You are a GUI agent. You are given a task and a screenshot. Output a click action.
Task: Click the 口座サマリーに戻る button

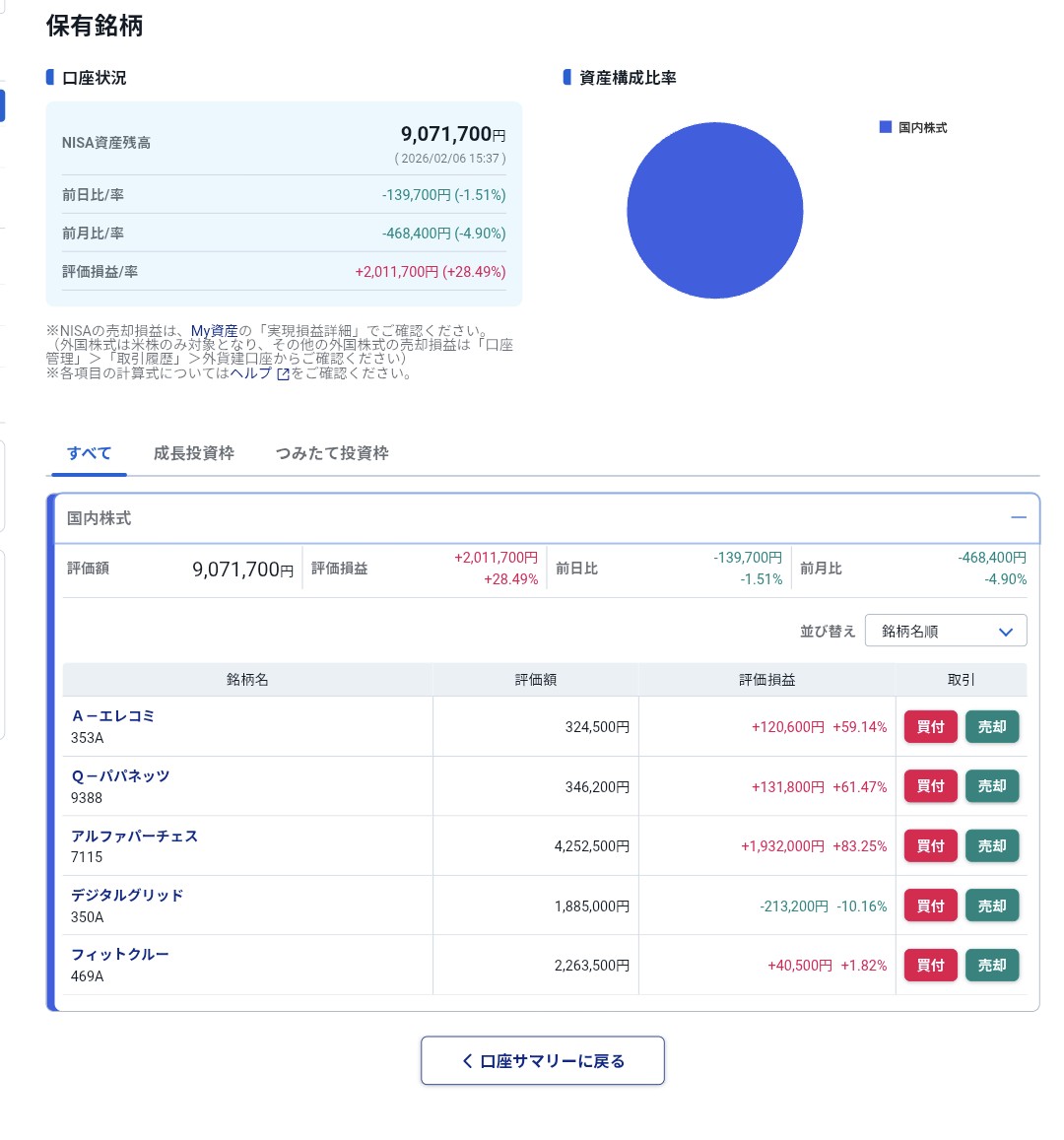542,1060
